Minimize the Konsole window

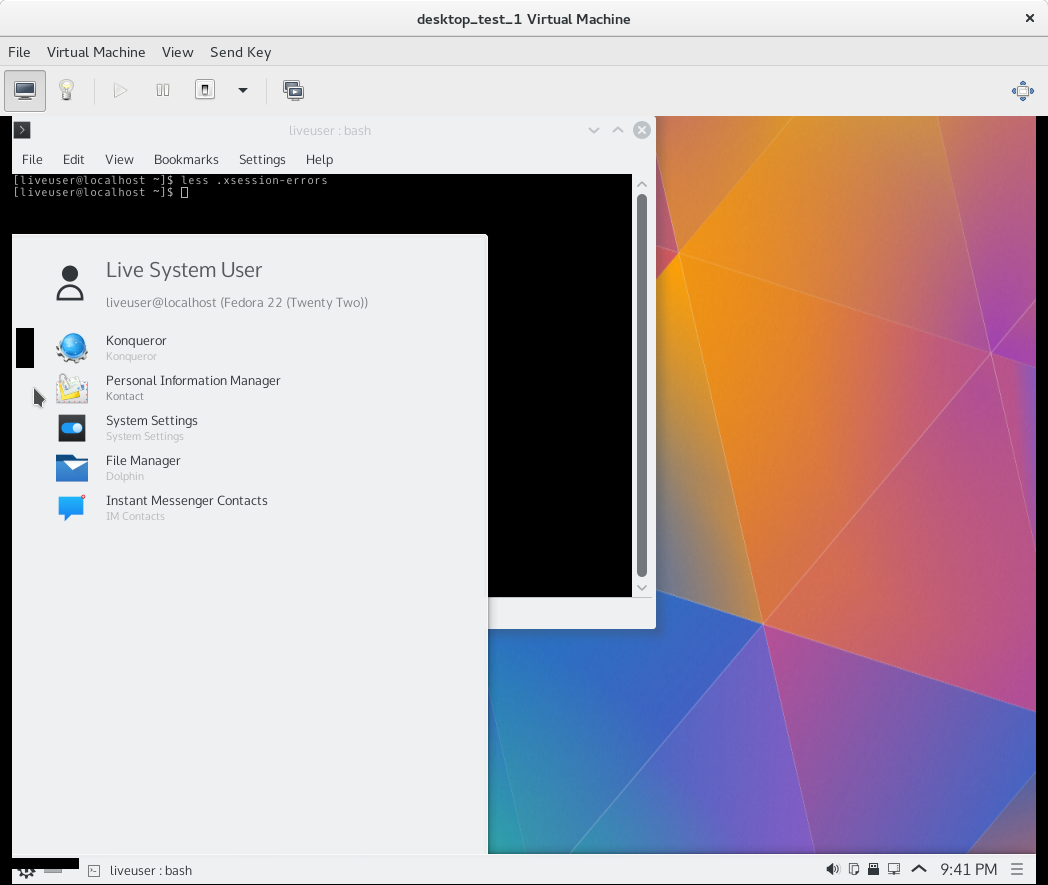(594, 130)
